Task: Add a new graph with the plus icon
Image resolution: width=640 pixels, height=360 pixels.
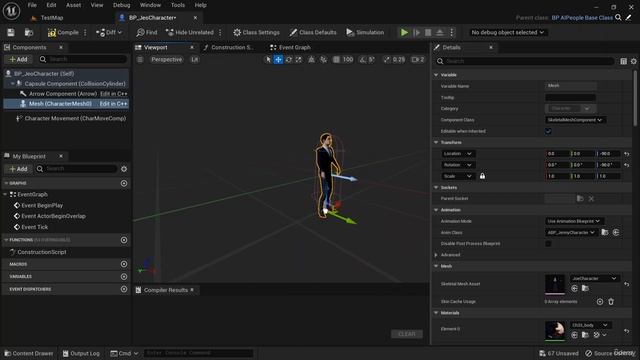Action: 124,183
